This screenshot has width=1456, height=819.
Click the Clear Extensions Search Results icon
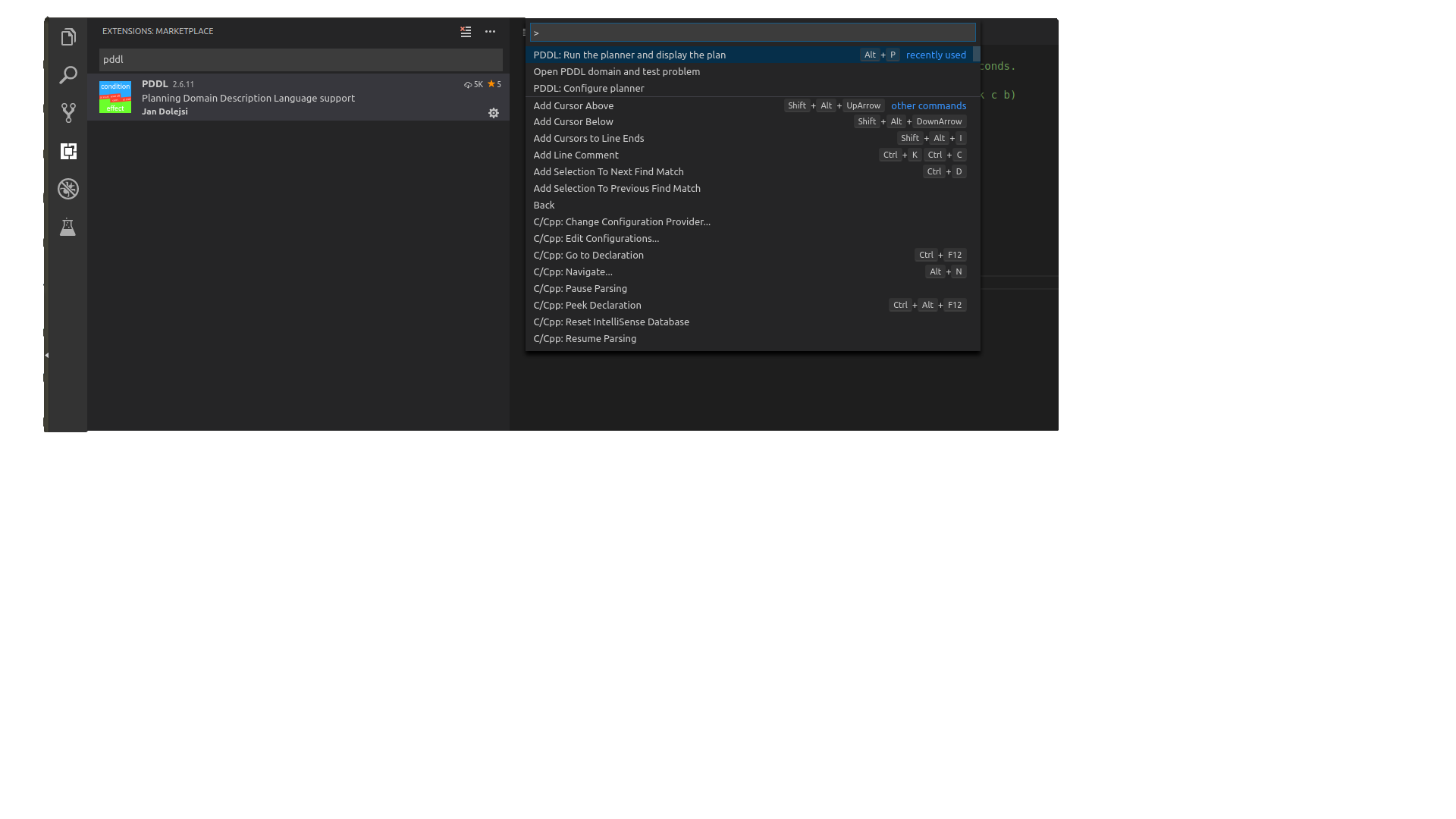tap(465, 32)
